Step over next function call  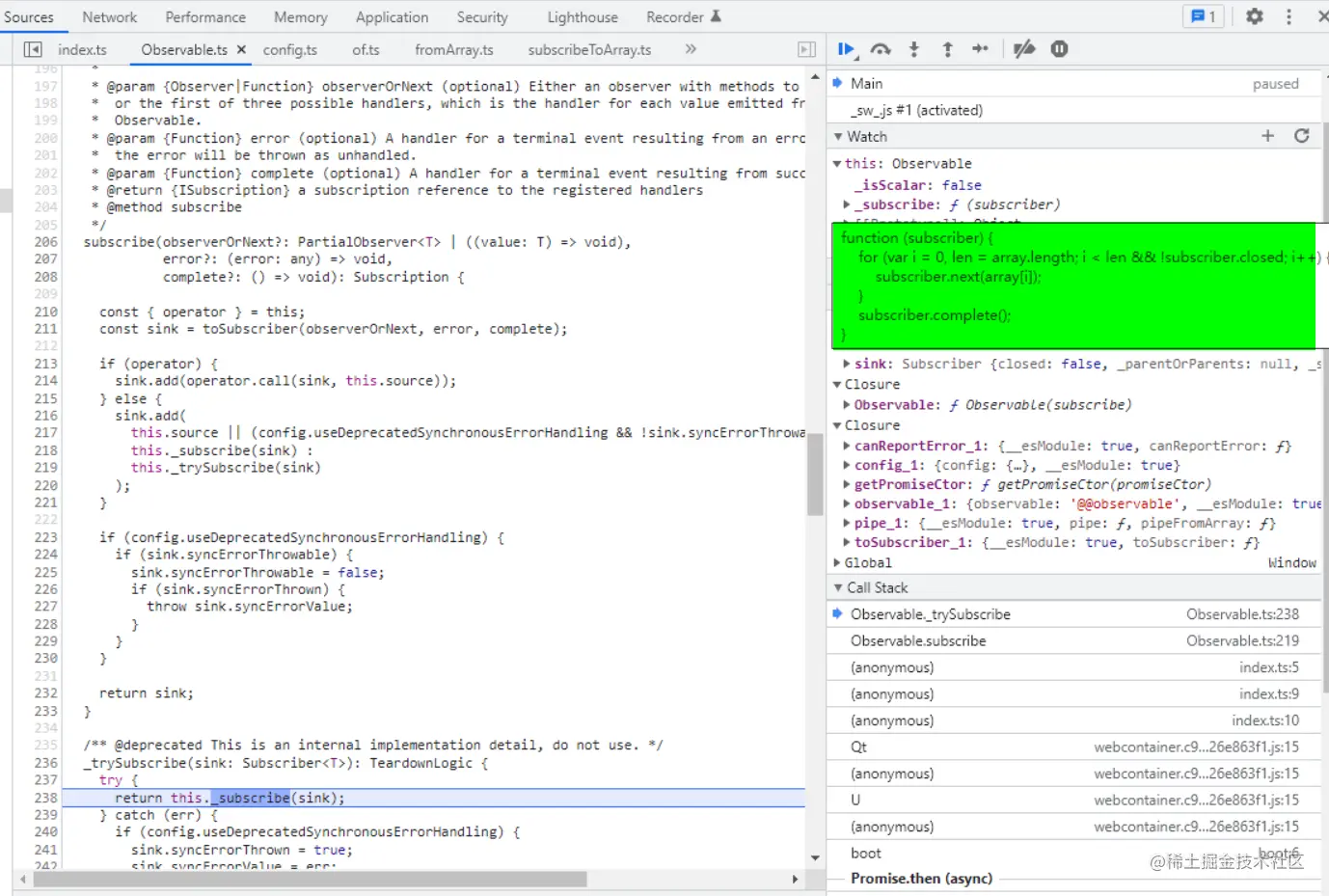pyautogui.click(x=881, y=49)
